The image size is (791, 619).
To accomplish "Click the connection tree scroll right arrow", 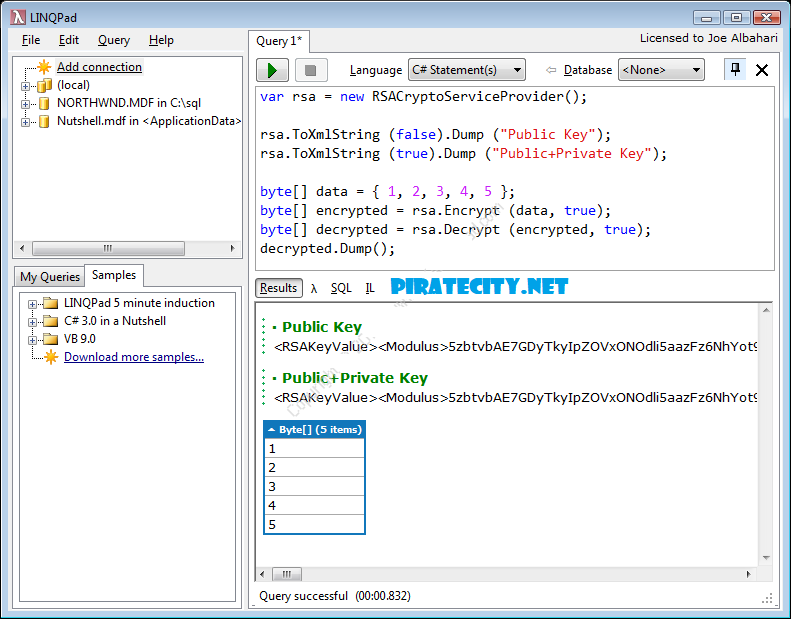I will [233, 248].
